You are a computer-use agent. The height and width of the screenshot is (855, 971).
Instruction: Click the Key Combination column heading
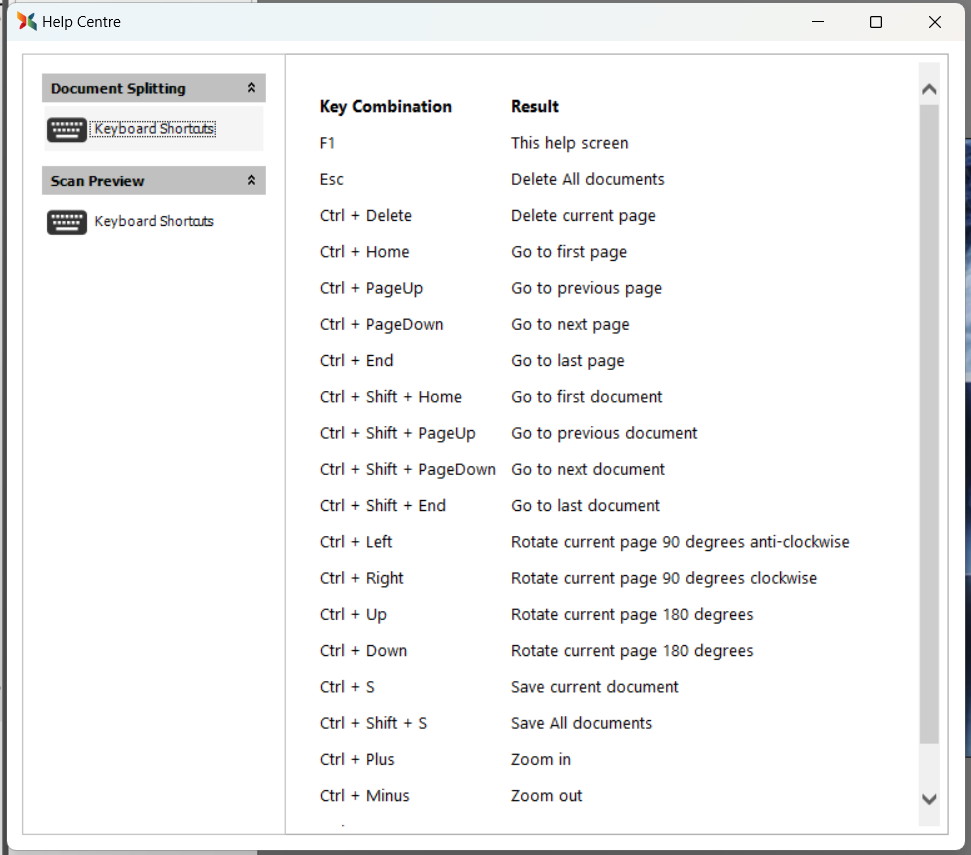coord(385,106)
